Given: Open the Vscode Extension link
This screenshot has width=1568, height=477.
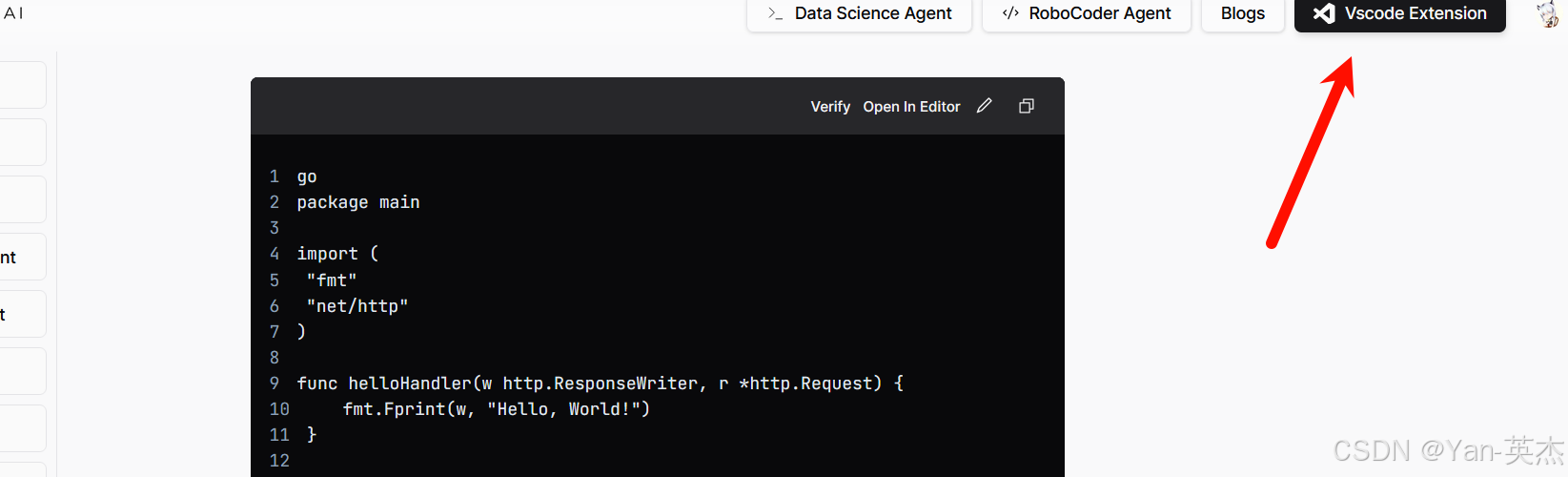Looking at the screenshot, I should tap(1400, 14).
